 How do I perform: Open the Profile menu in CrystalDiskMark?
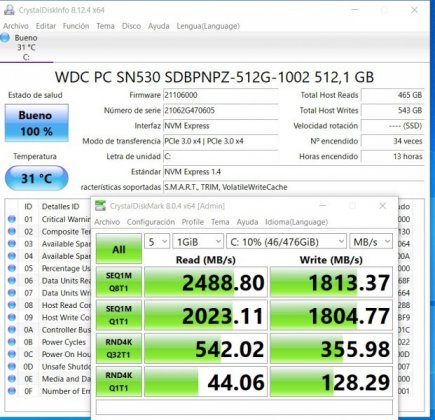[x=193, y=222]
